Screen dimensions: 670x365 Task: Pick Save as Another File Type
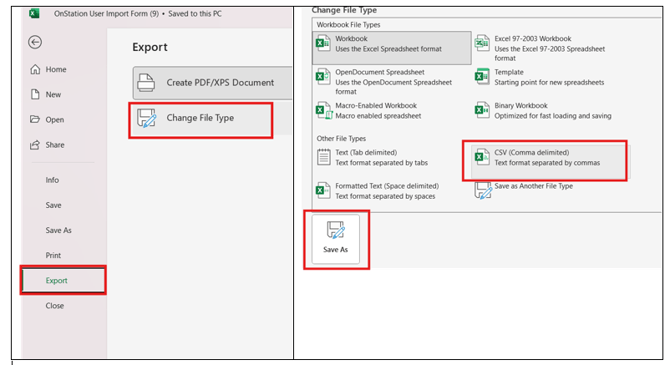pyautogui.click(x=525, y=191)
